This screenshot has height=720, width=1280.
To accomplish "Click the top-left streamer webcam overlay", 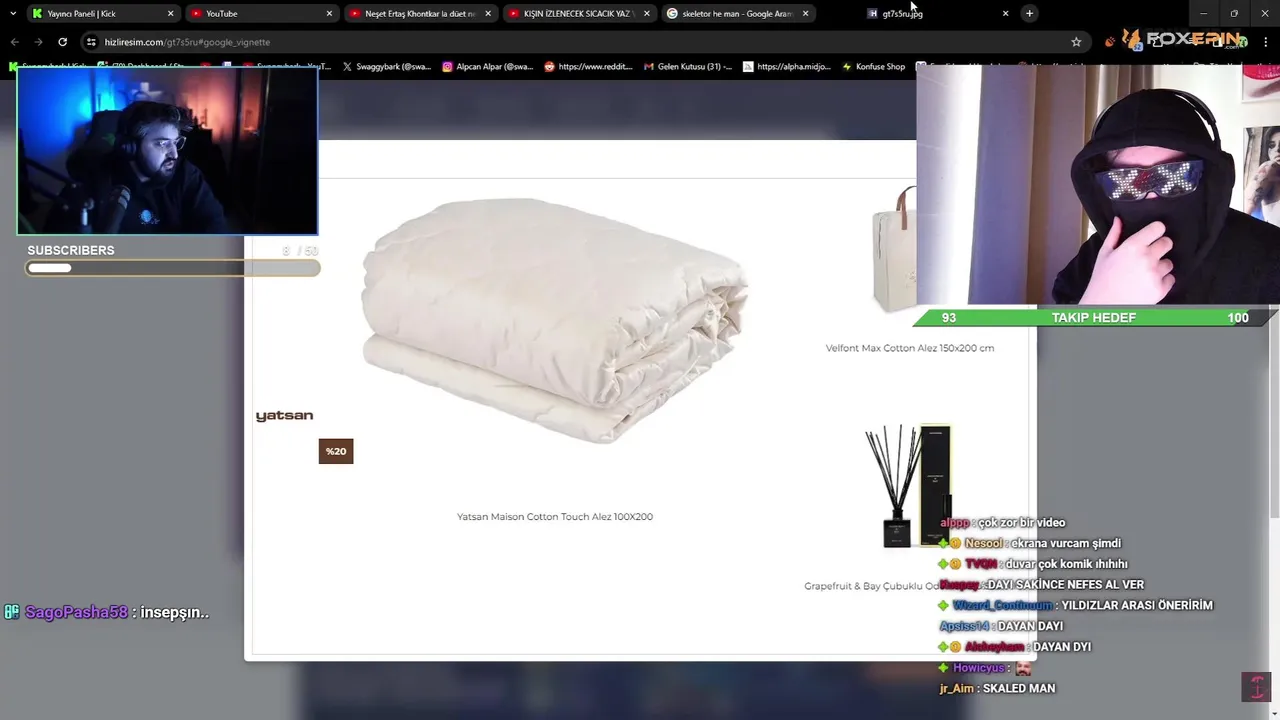I will pos(167,151).
